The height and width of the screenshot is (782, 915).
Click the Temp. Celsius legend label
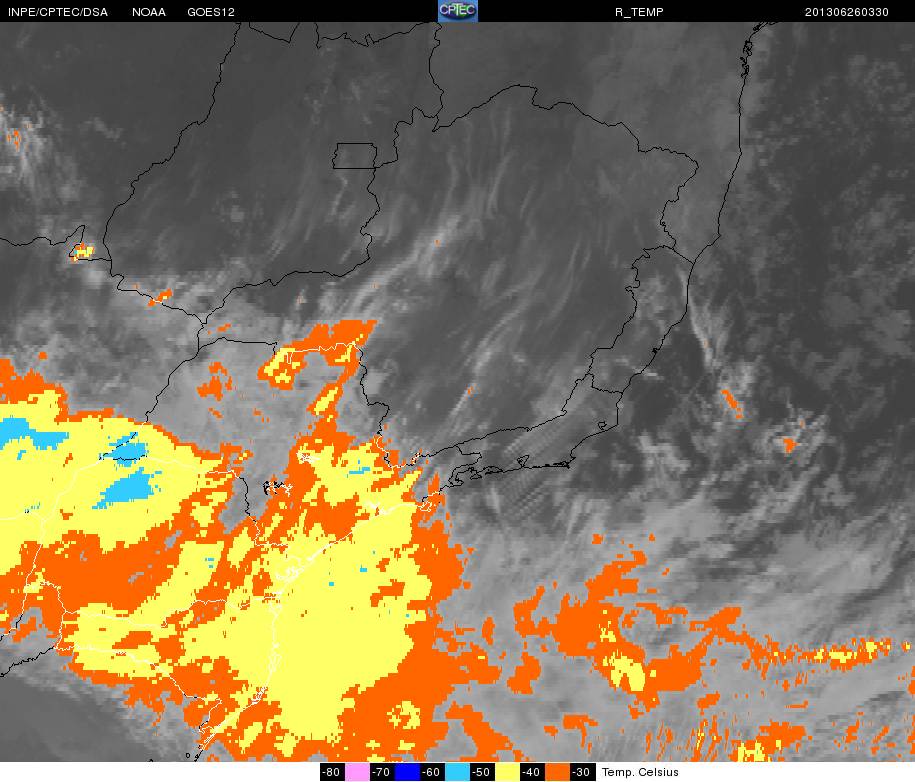tap(640, 772)
